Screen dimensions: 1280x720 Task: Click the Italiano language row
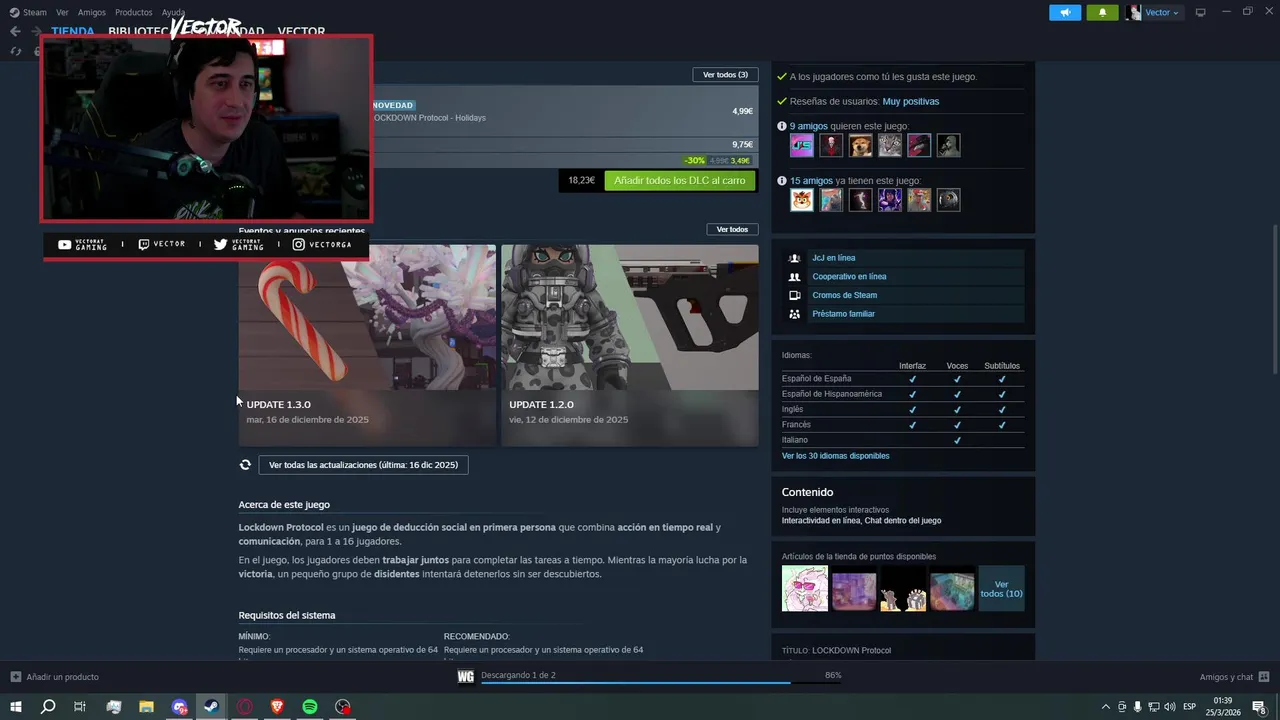(x=902, y=440)
